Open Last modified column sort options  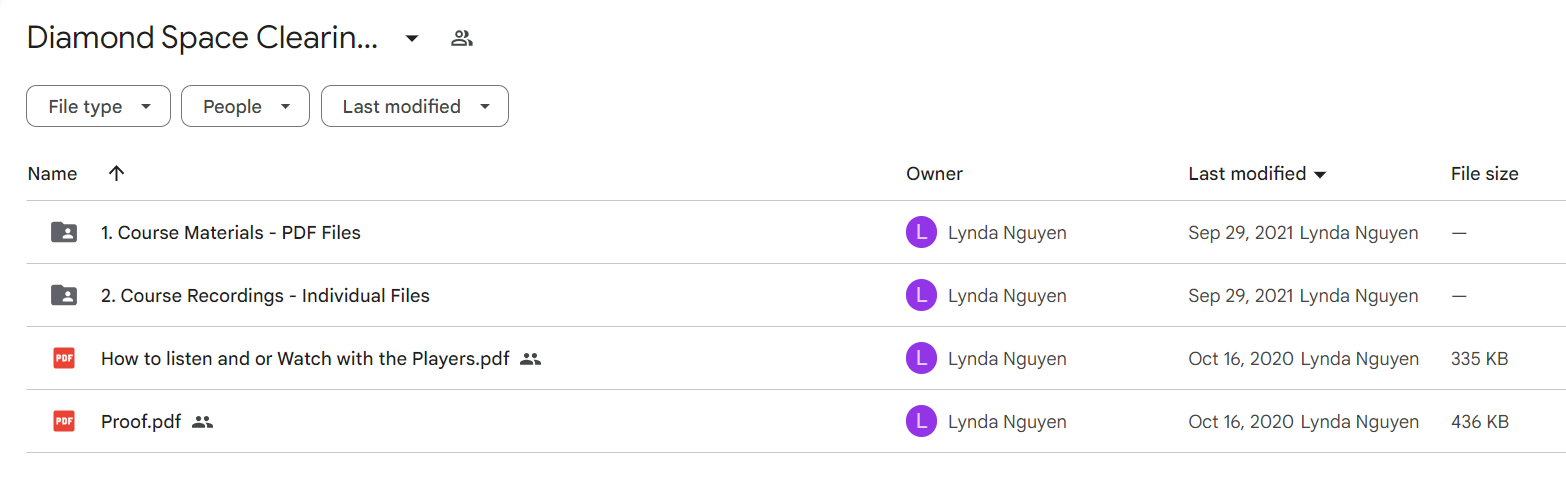[1257, 174]
